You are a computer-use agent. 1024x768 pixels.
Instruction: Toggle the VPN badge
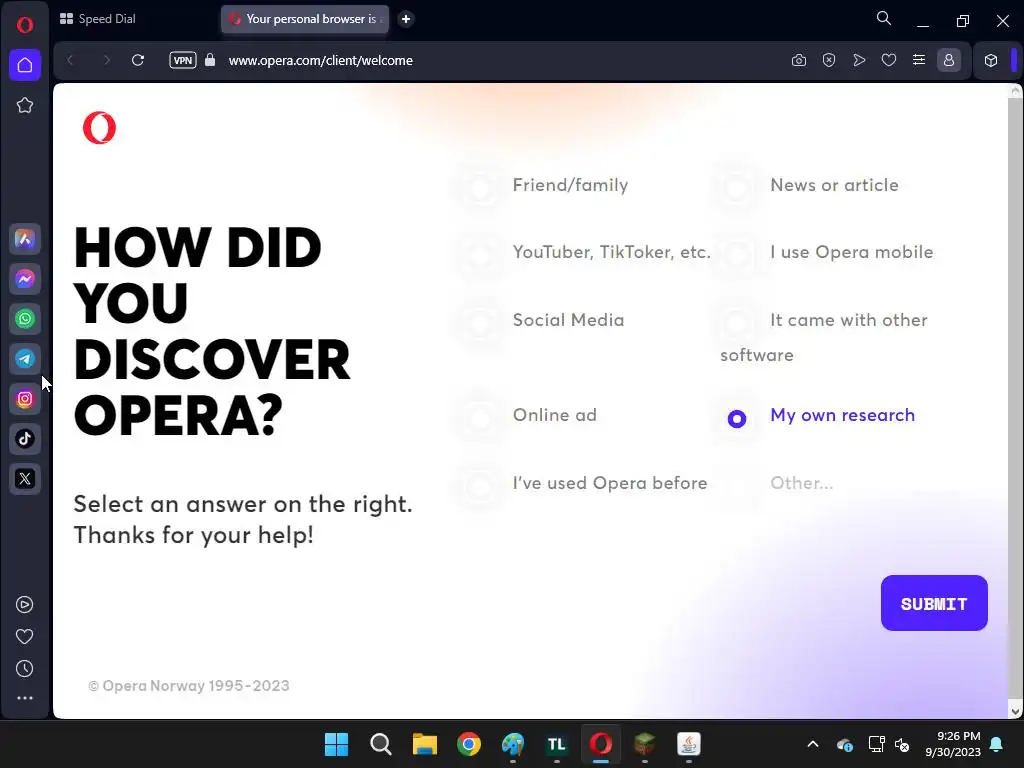tap(183, 60)
